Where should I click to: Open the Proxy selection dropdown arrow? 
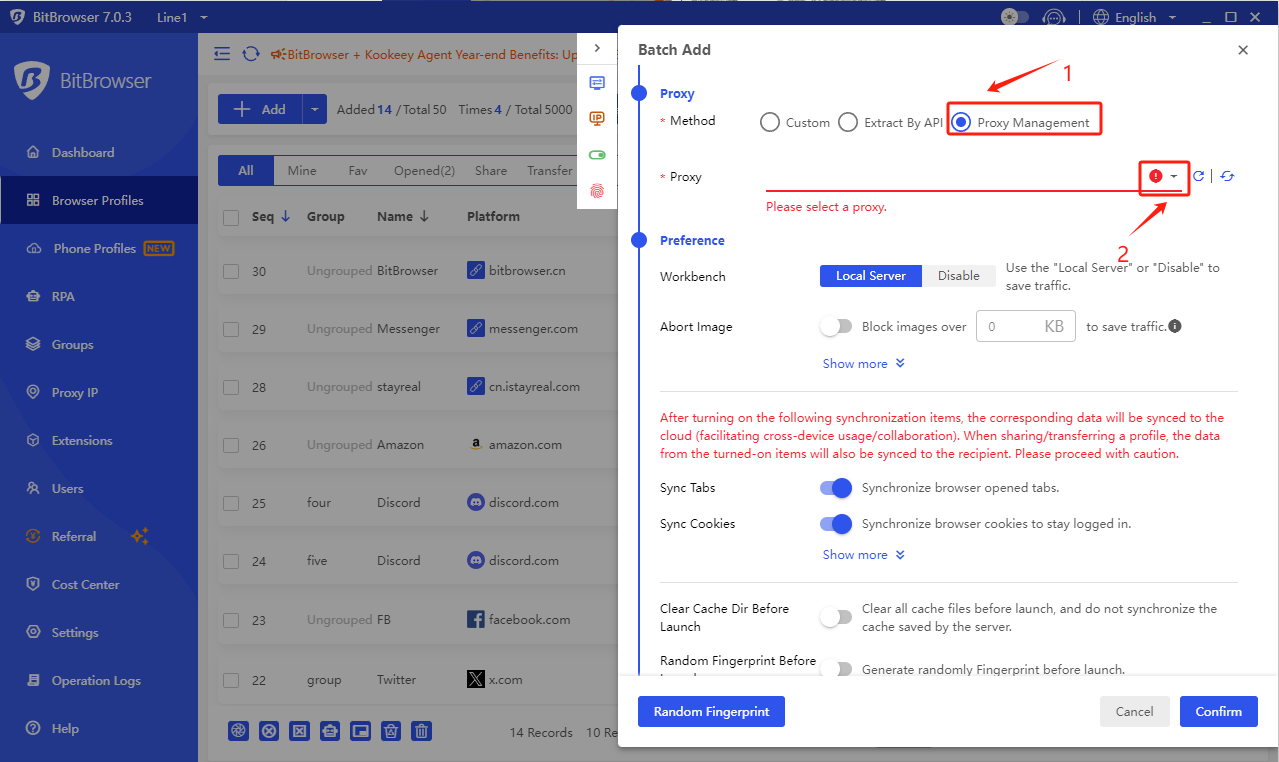(1174, 177)
